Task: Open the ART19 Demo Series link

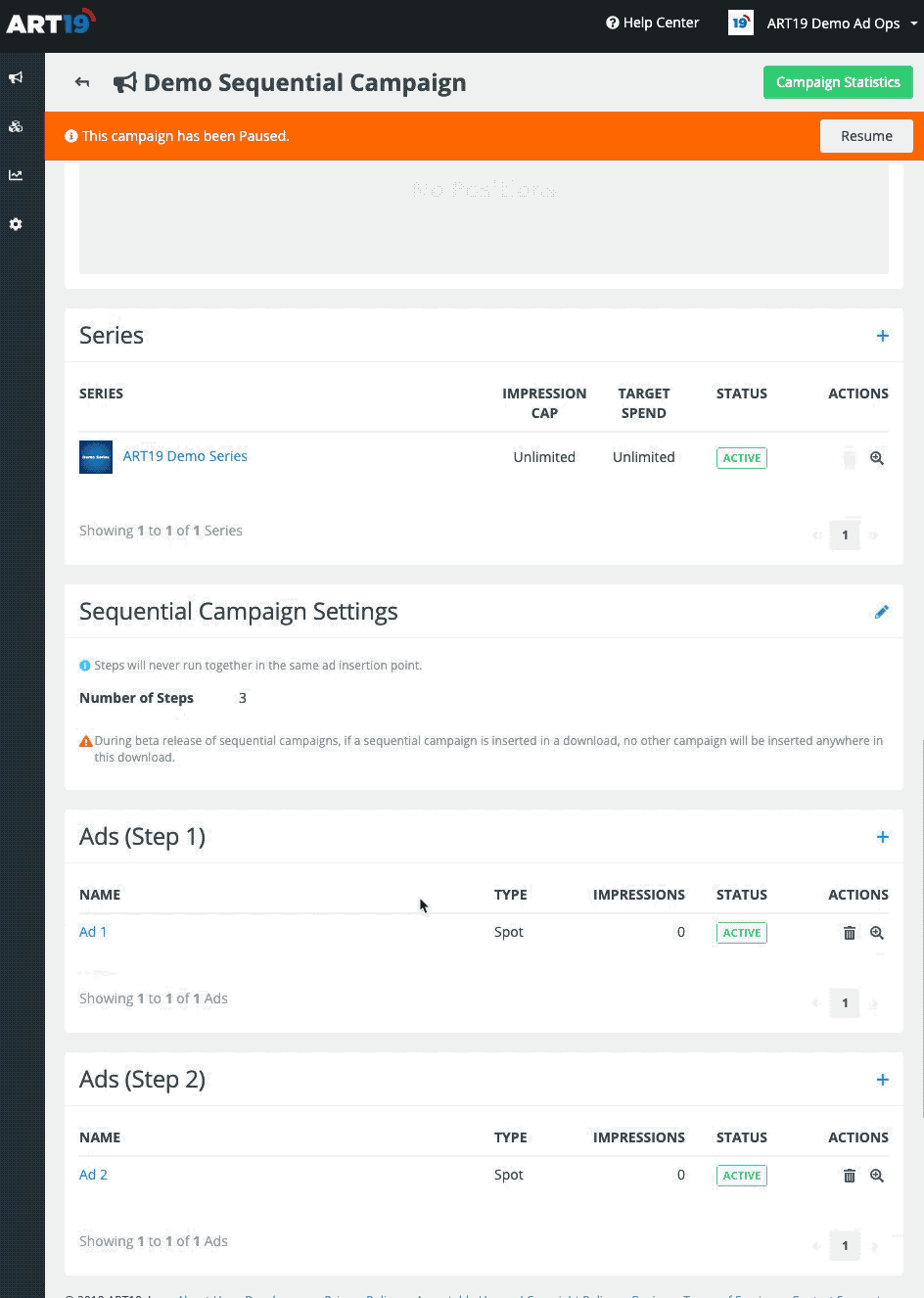Action: [185, 456]
